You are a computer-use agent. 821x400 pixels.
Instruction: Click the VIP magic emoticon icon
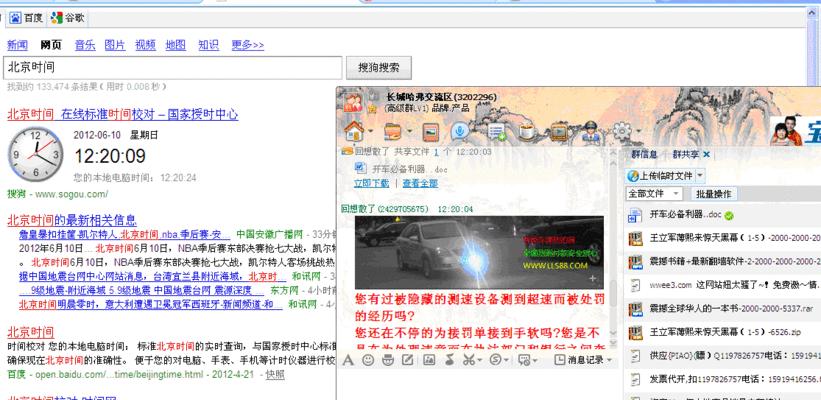(387, 360)
